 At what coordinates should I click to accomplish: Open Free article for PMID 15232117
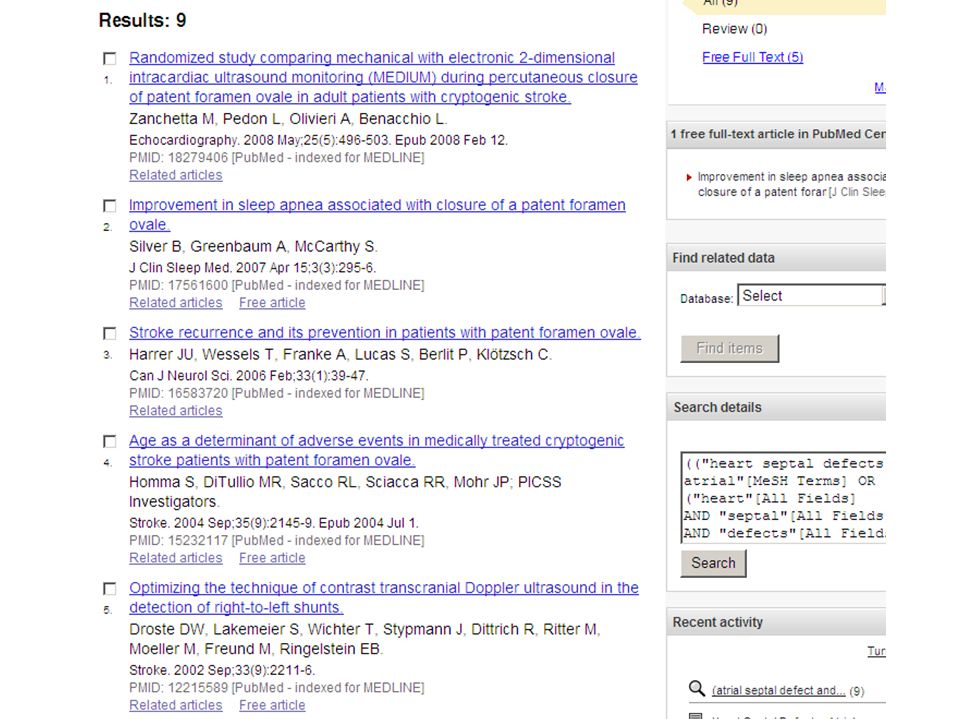click(x=272, y=558)
